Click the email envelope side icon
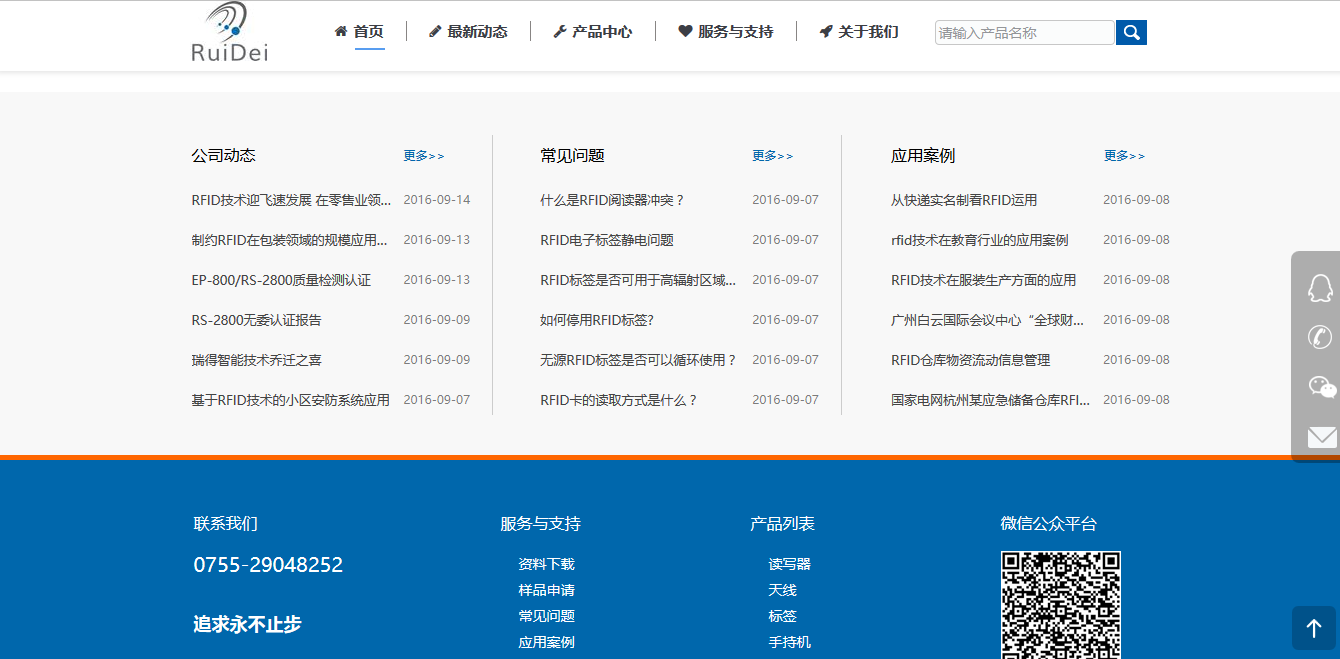1340x659 pixels. click(1321, 437)
